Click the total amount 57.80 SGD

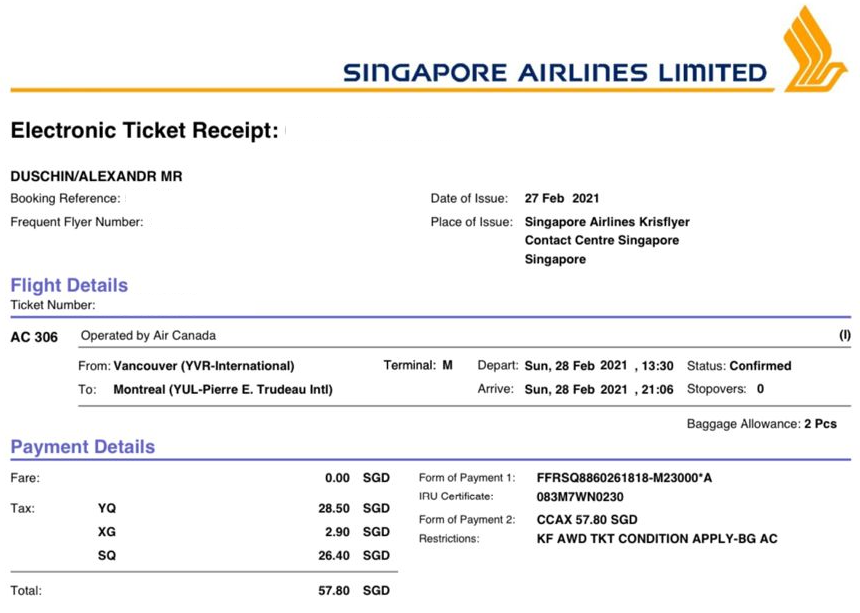pyautogui.click(x=353, y=591)
